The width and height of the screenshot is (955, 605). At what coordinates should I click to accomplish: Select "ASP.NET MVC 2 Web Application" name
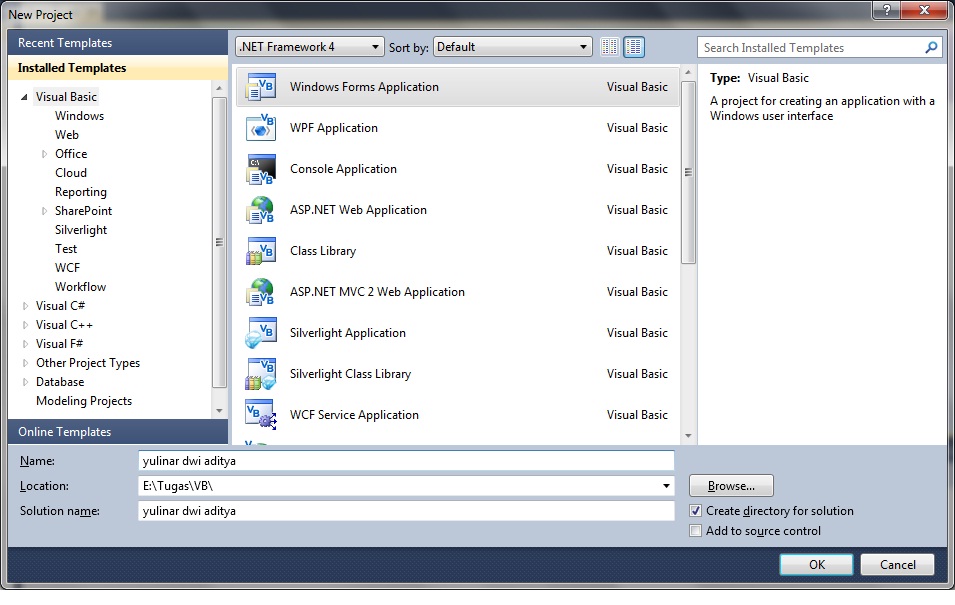[x=377, y=292]
